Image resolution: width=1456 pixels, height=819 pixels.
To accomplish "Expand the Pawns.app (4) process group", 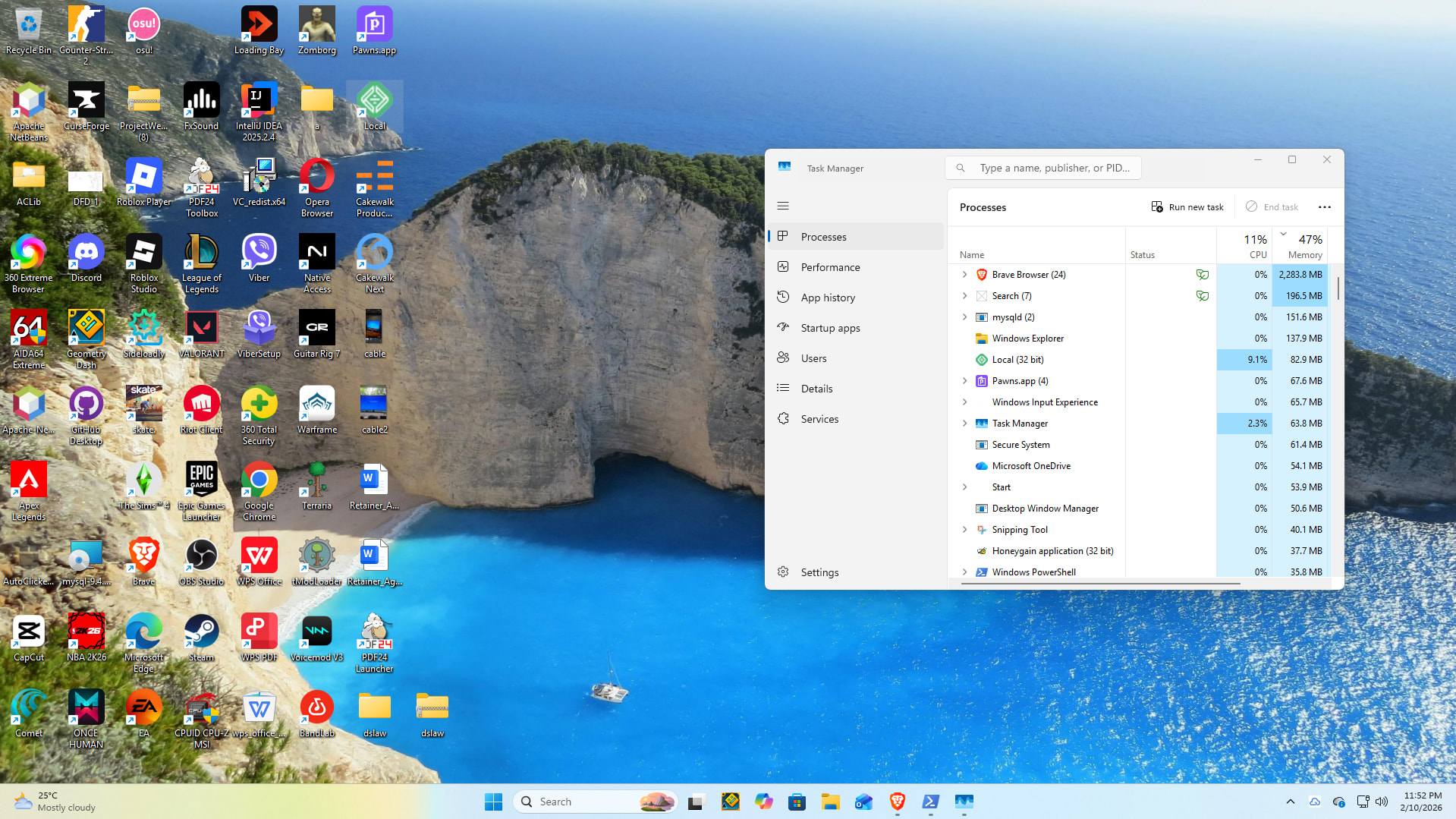I will [964, 381].
